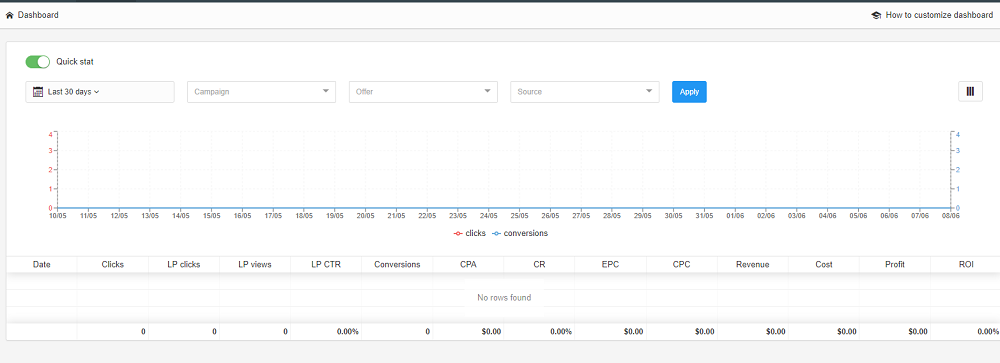This screenshot has height=363, width=1000.
Task: Toggle the Quick stat switch
Action: pyautogui.click(x=38, y=62)
